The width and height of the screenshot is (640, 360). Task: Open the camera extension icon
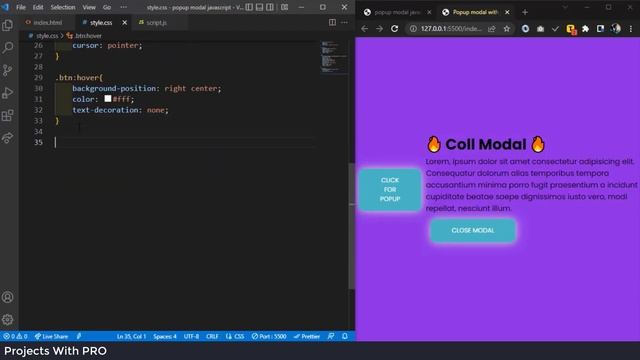(540, 29)
